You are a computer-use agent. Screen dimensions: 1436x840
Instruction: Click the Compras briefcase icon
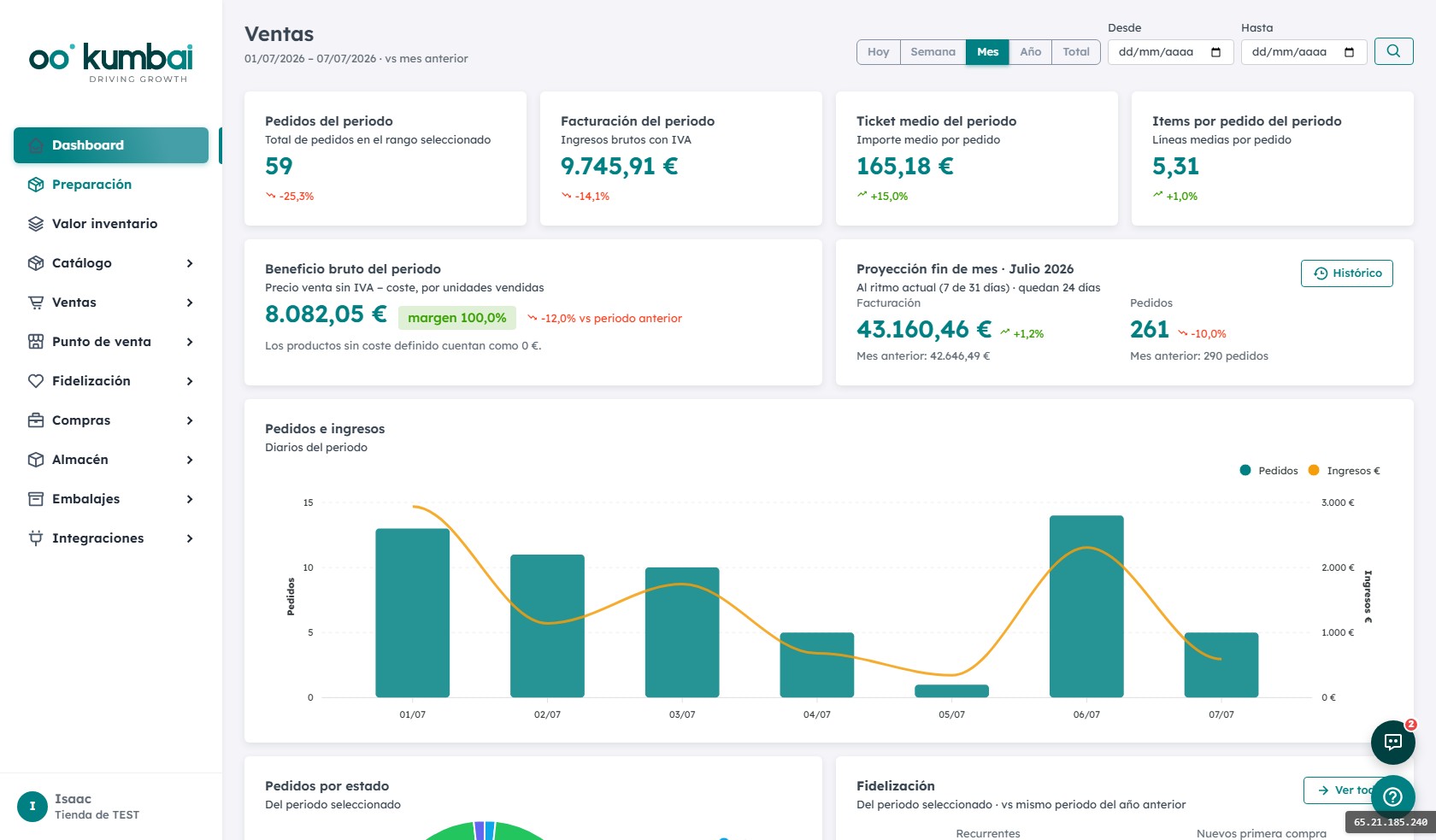pyautogui.click(x=36, y=420)
